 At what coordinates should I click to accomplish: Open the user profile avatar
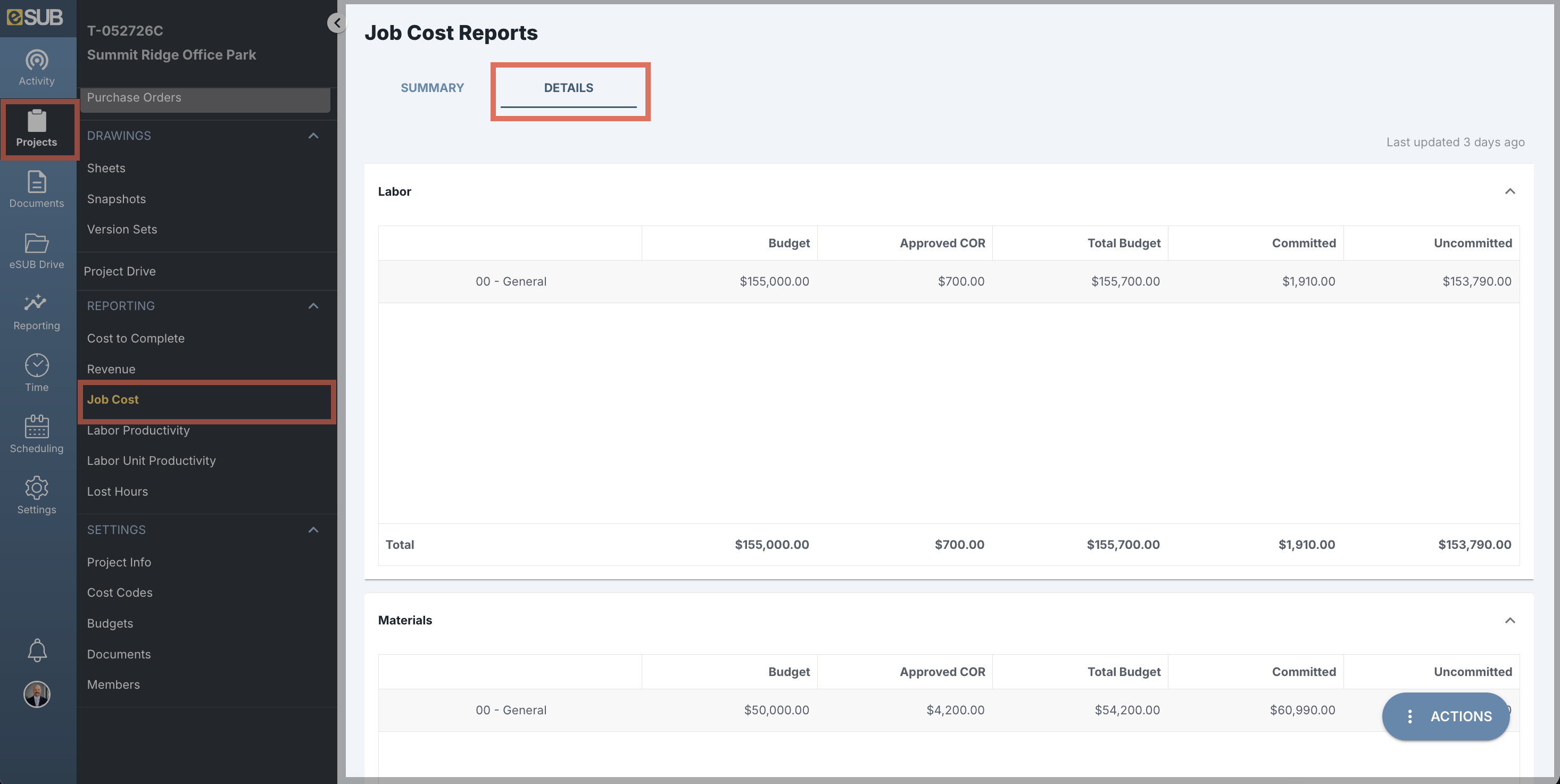click(x=37, y=695)
